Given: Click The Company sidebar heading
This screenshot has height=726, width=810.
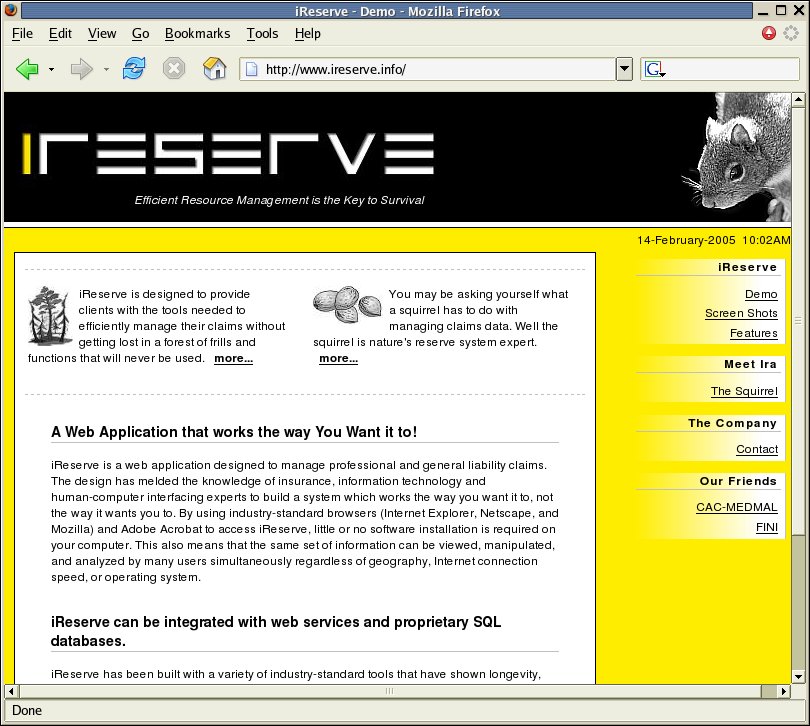Looking at the screenshot, I should (x=732, y=423).
